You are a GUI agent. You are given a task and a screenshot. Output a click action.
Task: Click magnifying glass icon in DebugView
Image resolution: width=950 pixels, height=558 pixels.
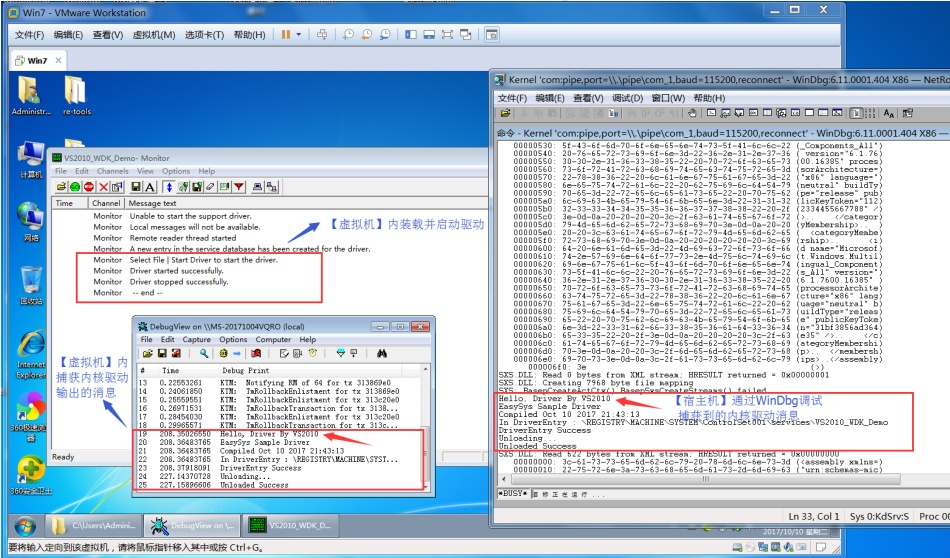click(x=204, y=353)
